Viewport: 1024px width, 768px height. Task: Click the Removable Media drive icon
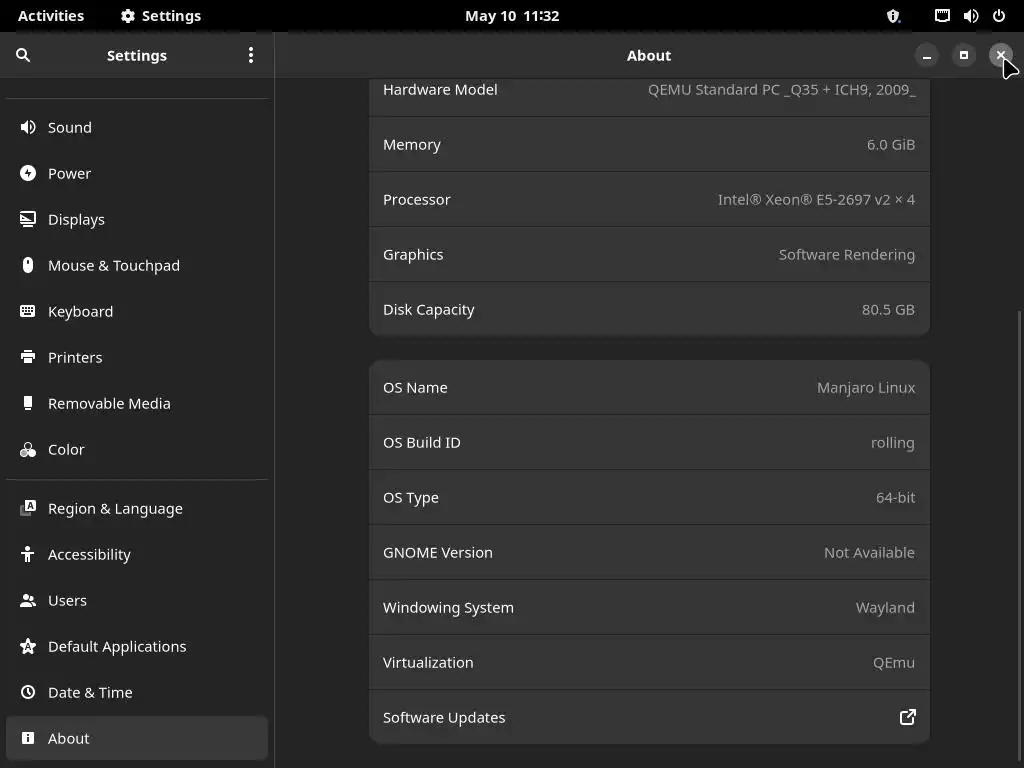(x=27, y=403)
